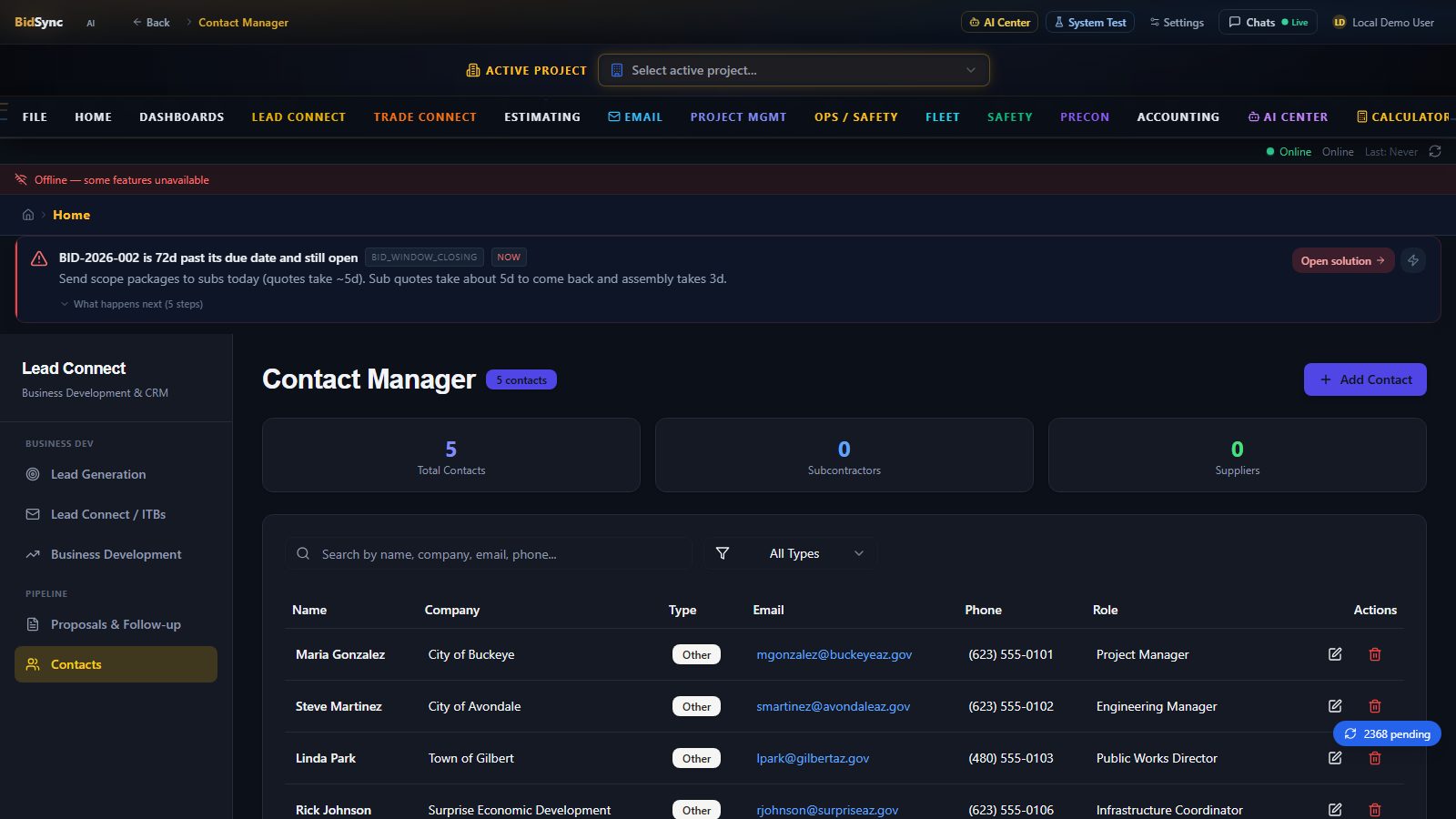Open the LEAD CONNECT menu
Image resolution: width=1456 pixels, height=819 pixels.
click(x=298, y=116)
